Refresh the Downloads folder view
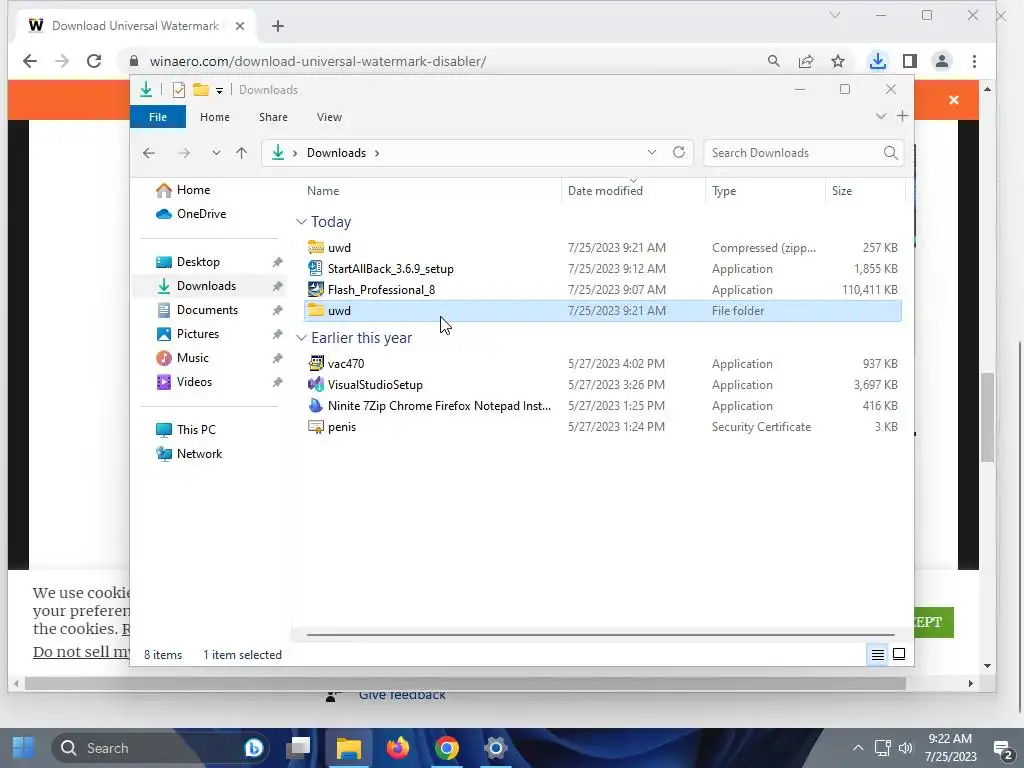1024x768 pixels. [x=679, y=152]
